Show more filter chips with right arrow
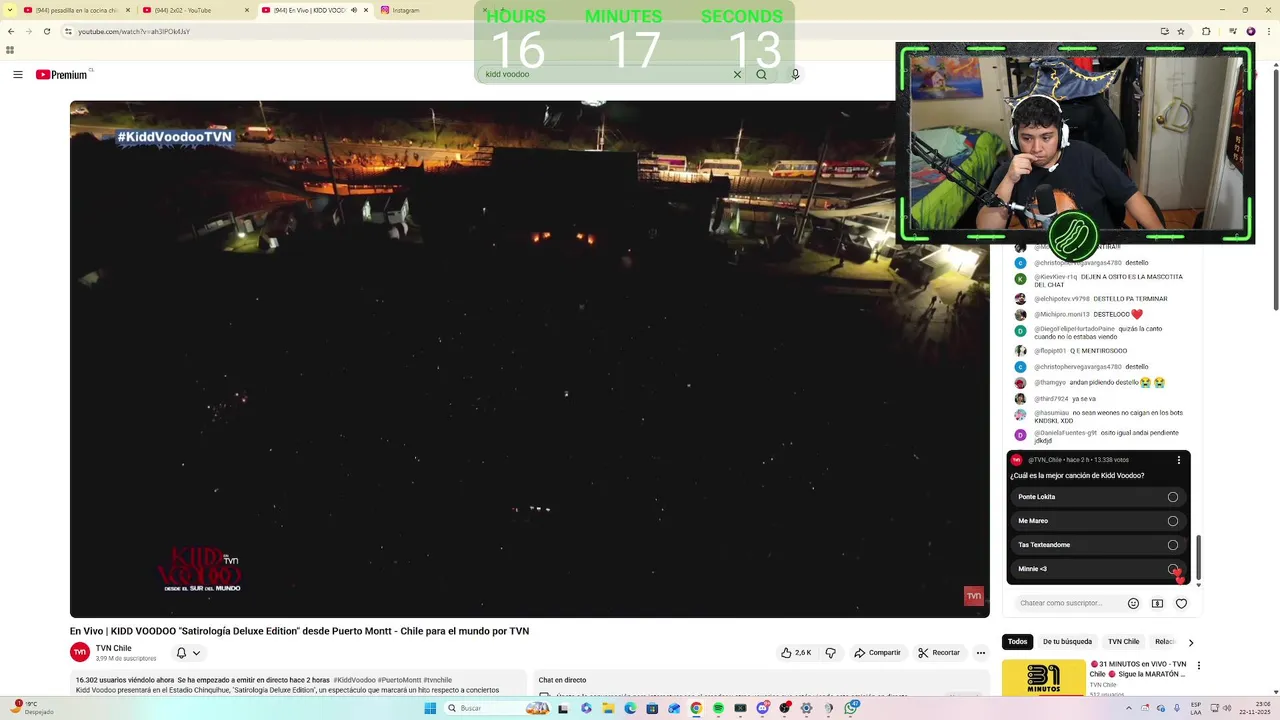This screenshot has height=720, width=1280. click(1190, 642)
